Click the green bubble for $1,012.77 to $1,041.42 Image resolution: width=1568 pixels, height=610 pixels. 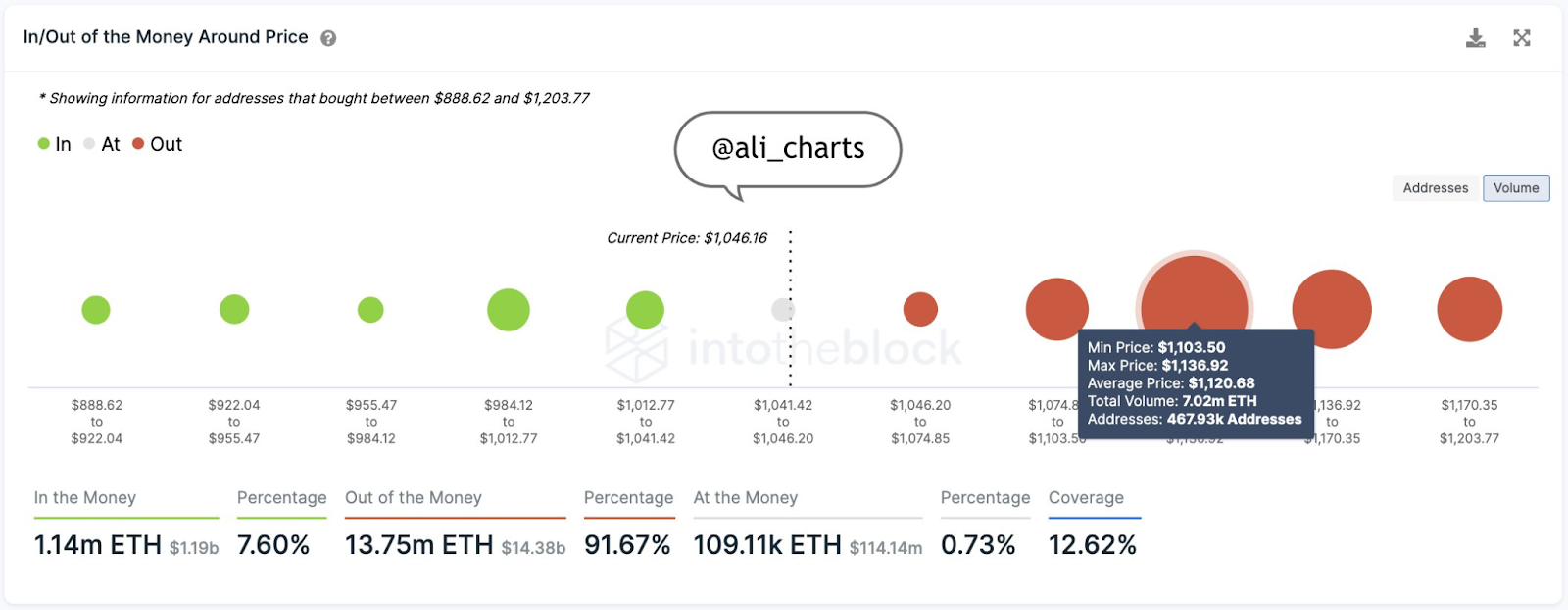point(645,310)
